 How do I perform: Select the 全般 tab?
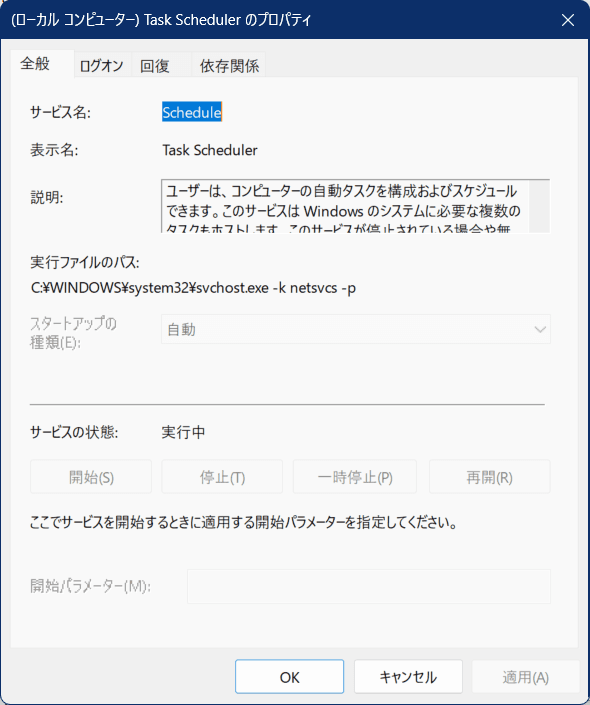[42, 64]
